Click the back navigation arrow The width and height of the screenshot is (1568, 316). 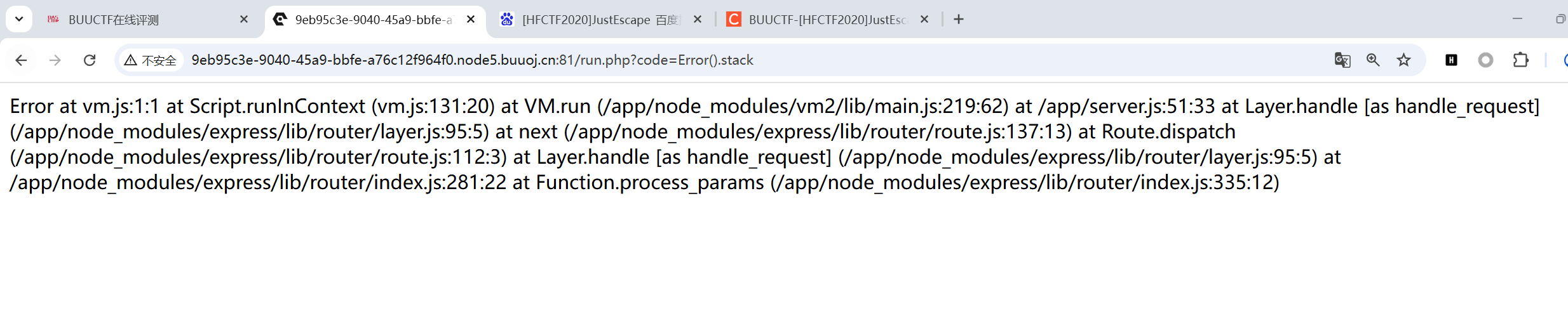tap(21, 60)
